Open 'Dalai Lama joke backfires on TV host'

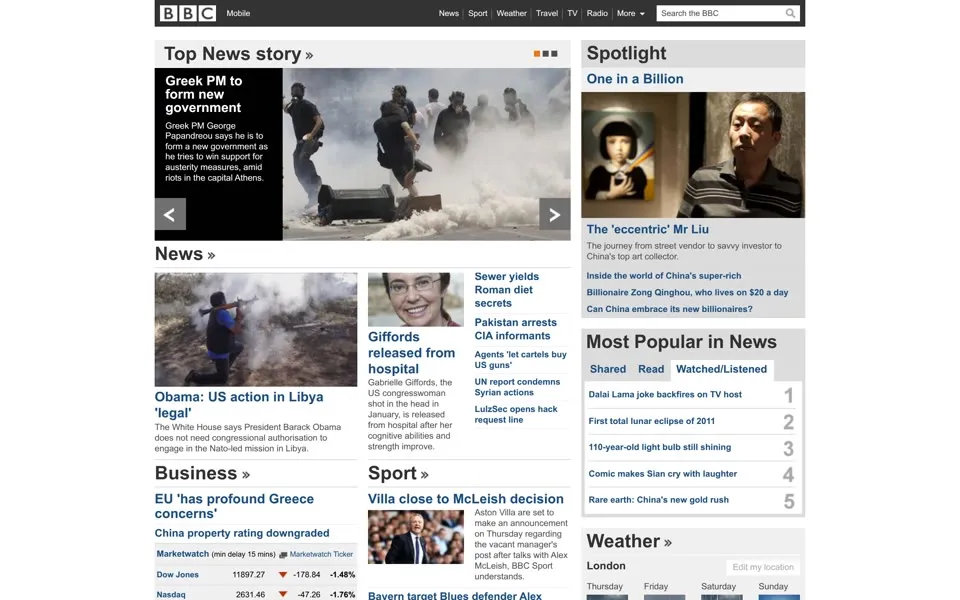665,394
